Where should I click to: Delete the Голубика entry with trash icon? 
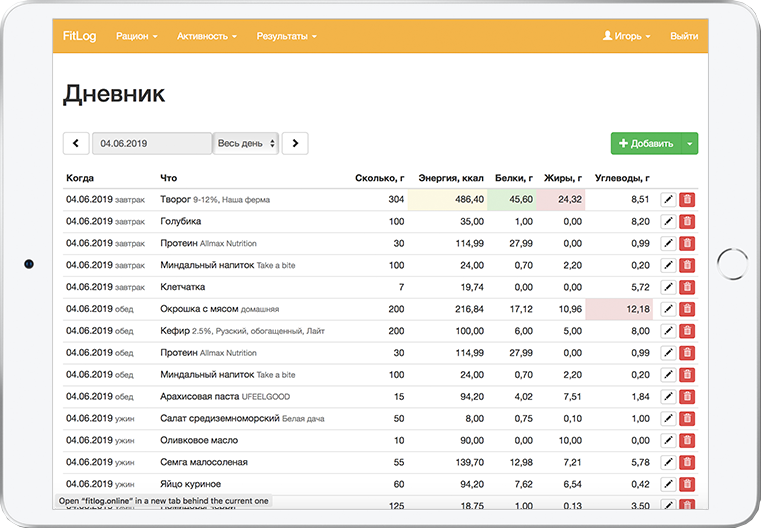tap(687, 222)
